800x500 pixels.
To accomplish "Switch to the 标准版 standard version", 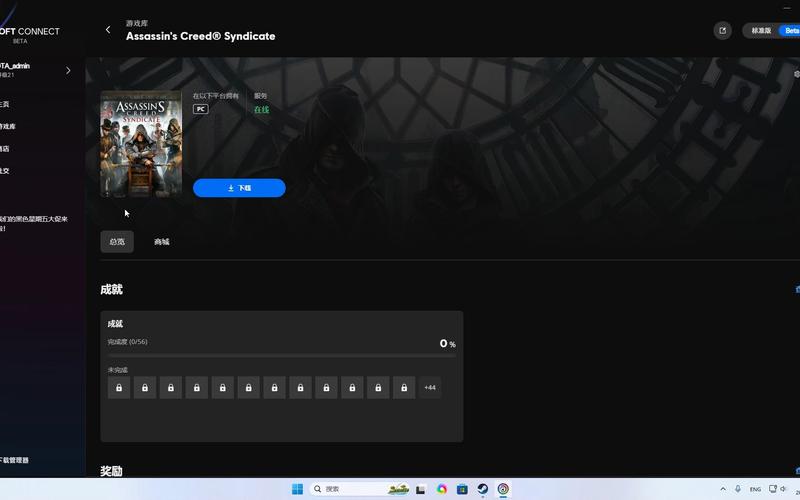I will pos(761,31).
